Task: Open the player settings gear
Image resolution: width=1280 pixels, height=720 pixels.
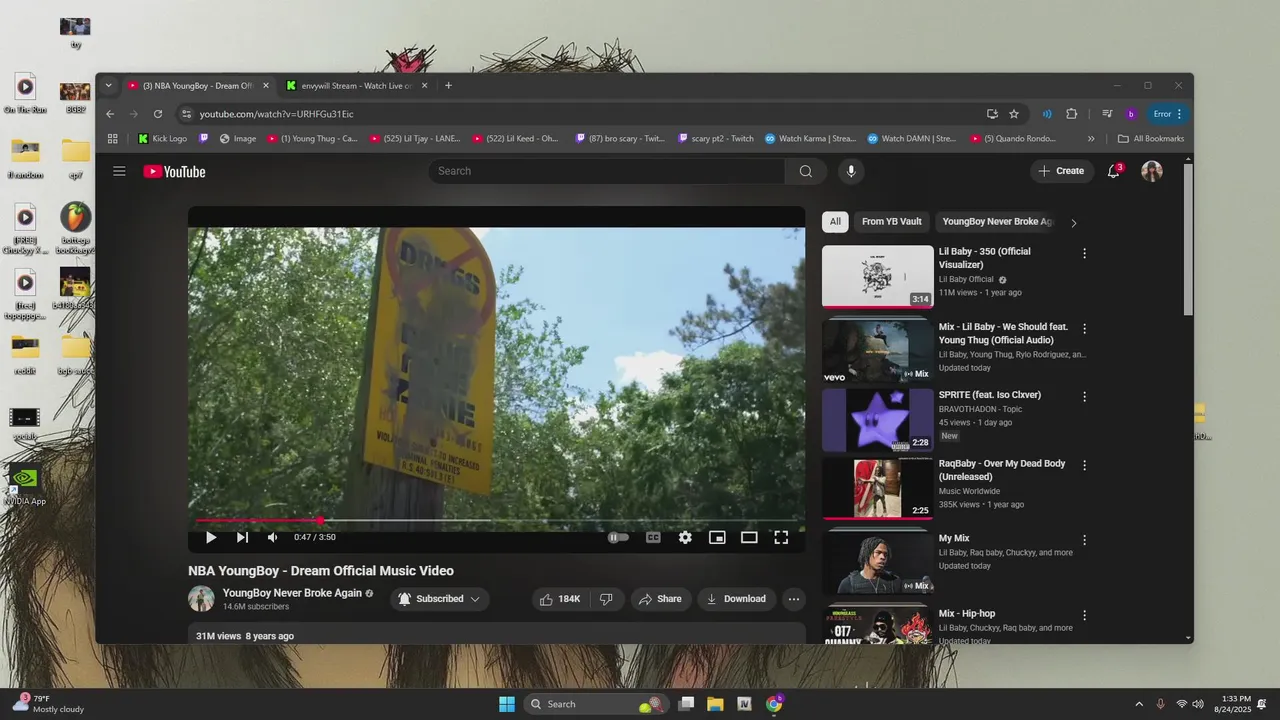Action: (685, 537)
